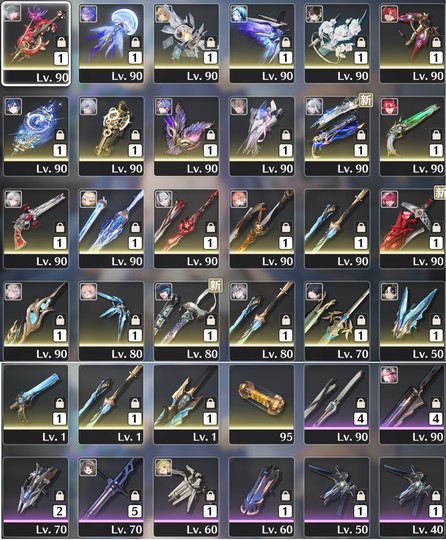Click the Lv. 70 golden-hilted sword
446x540 pixels.
point(337,321)
